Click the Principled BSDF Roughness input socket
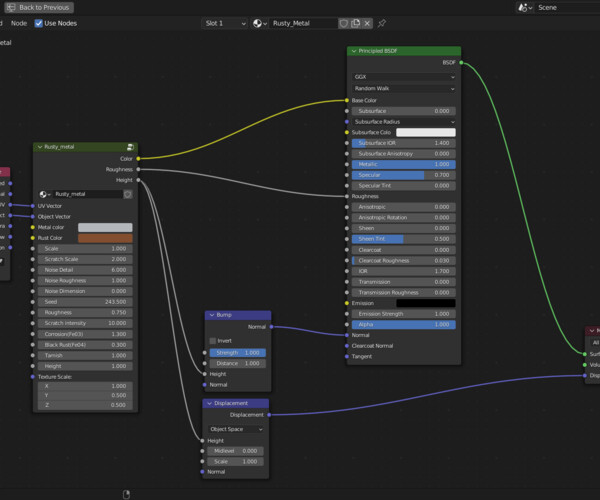This screenshot has width=600, height=500. coord(347,196)
